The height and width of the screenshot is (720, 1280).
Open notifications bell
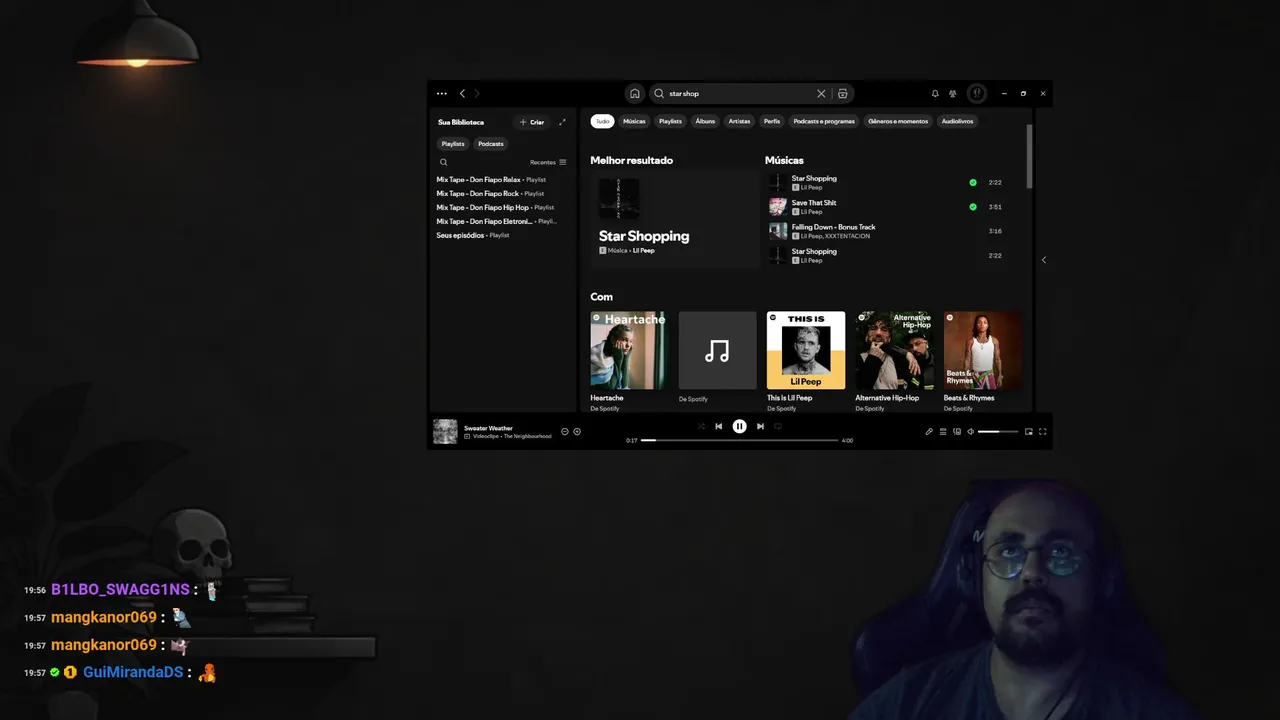tap(935, 93)
